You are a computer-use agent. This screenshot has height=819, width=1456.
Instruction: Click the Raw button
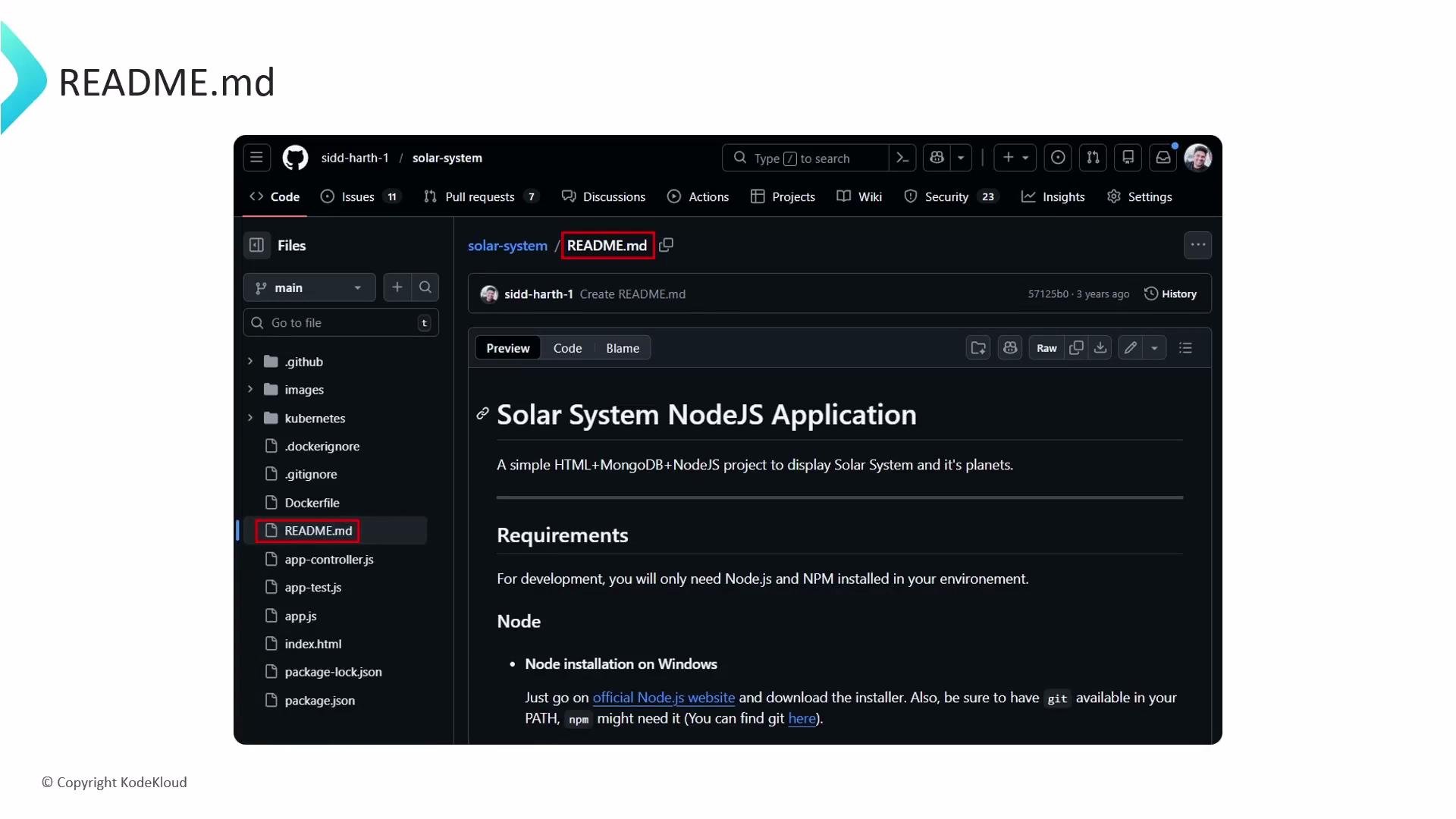(1046, 348)
